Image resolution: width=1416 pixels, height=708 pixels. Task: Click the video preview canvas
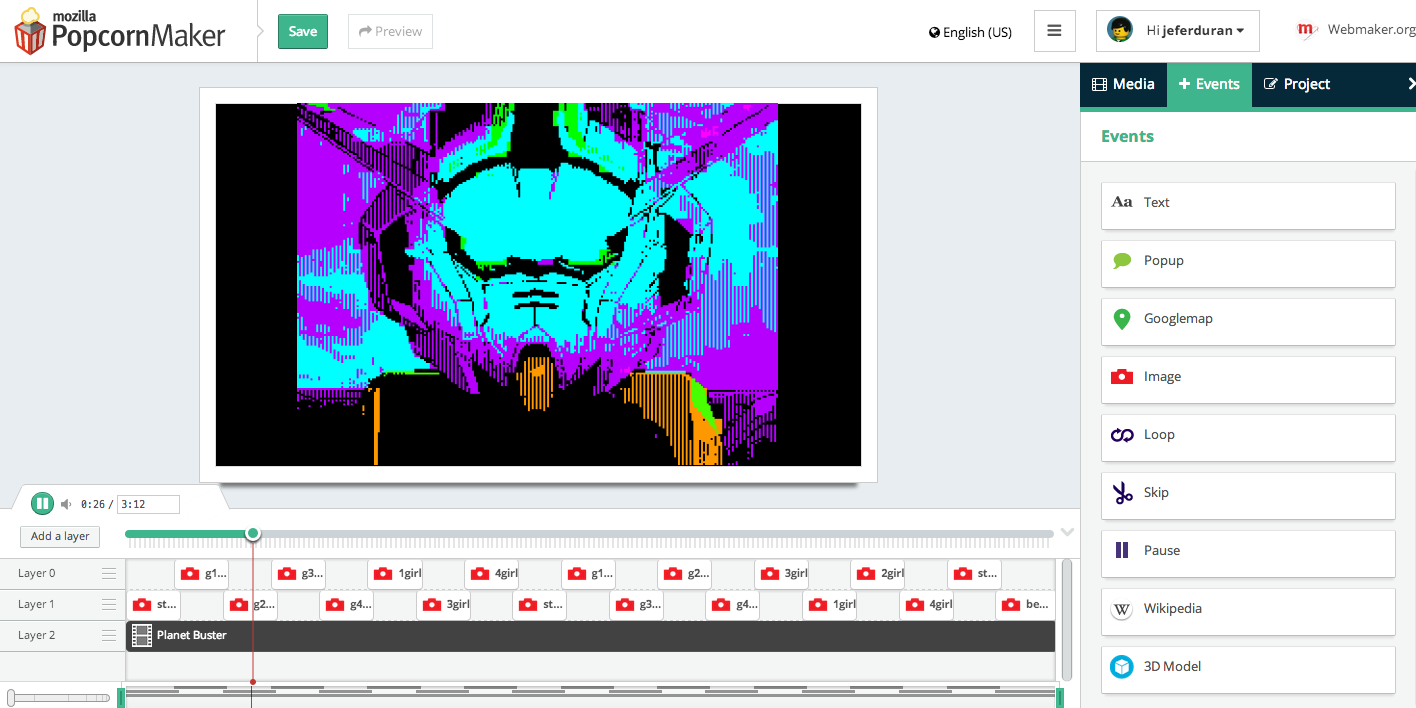pyautogui.click(x=538, y=284)
